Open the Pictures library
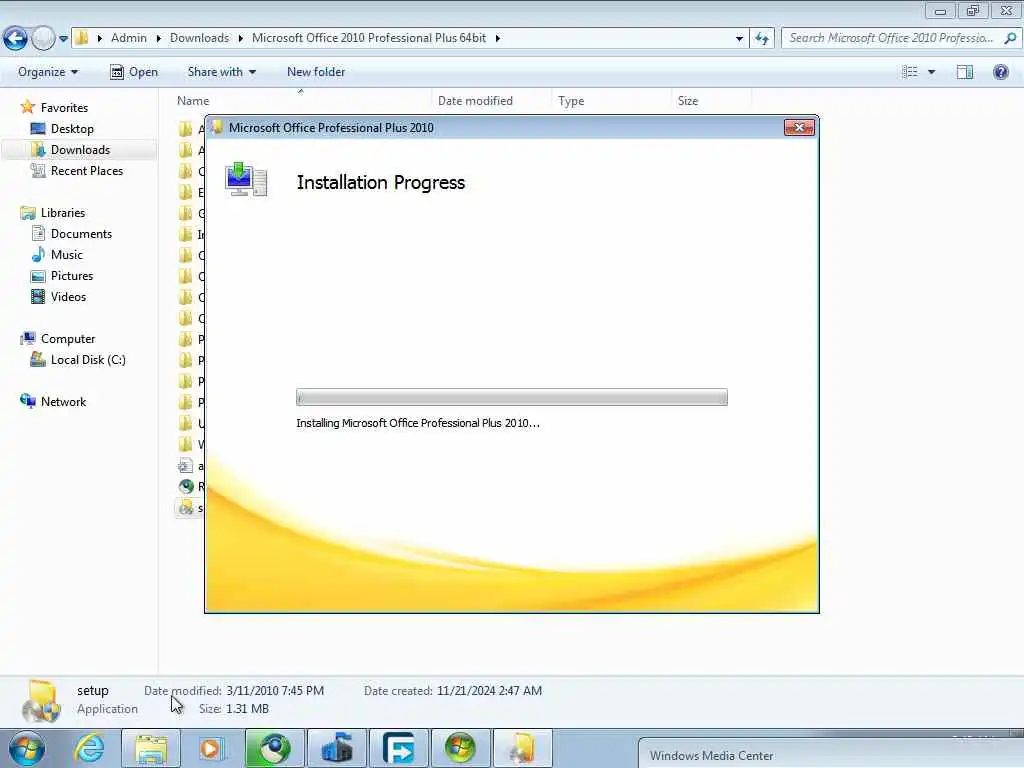 pos(72,276)
